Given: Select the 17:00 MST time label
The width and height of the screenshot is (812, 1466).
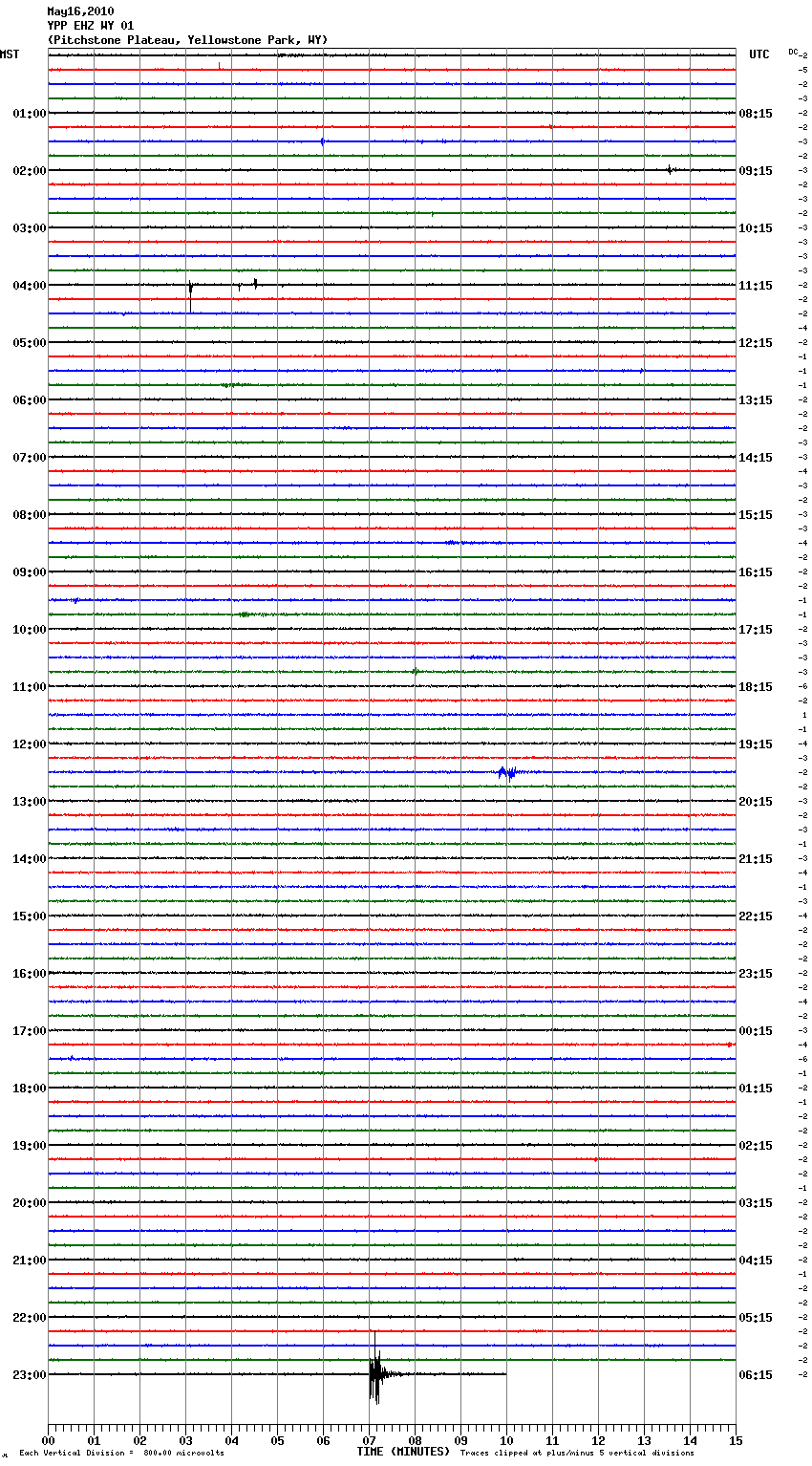Looking at the screenshot, I should 29,1031.
